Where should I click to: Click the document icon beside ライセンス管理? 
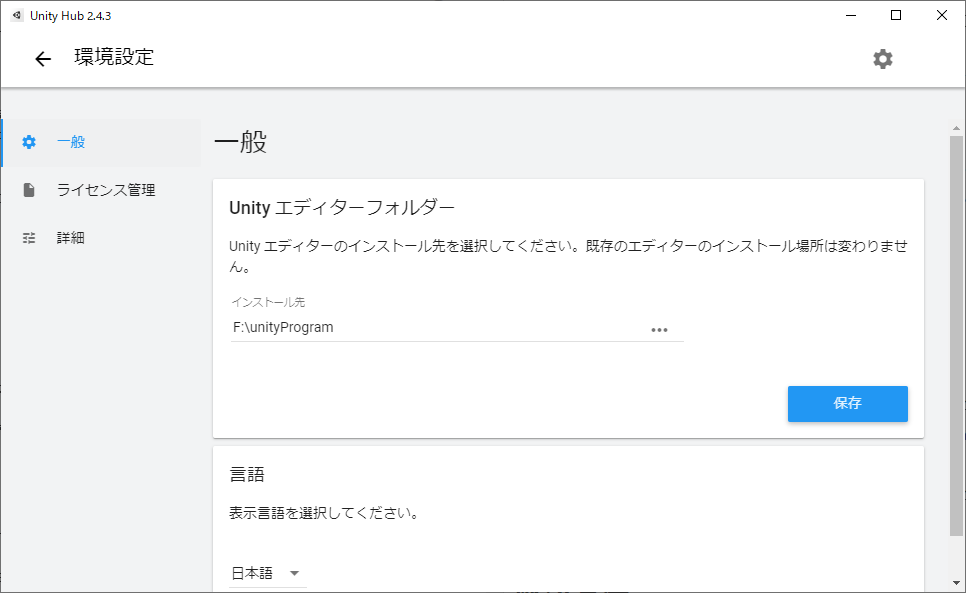29,190
